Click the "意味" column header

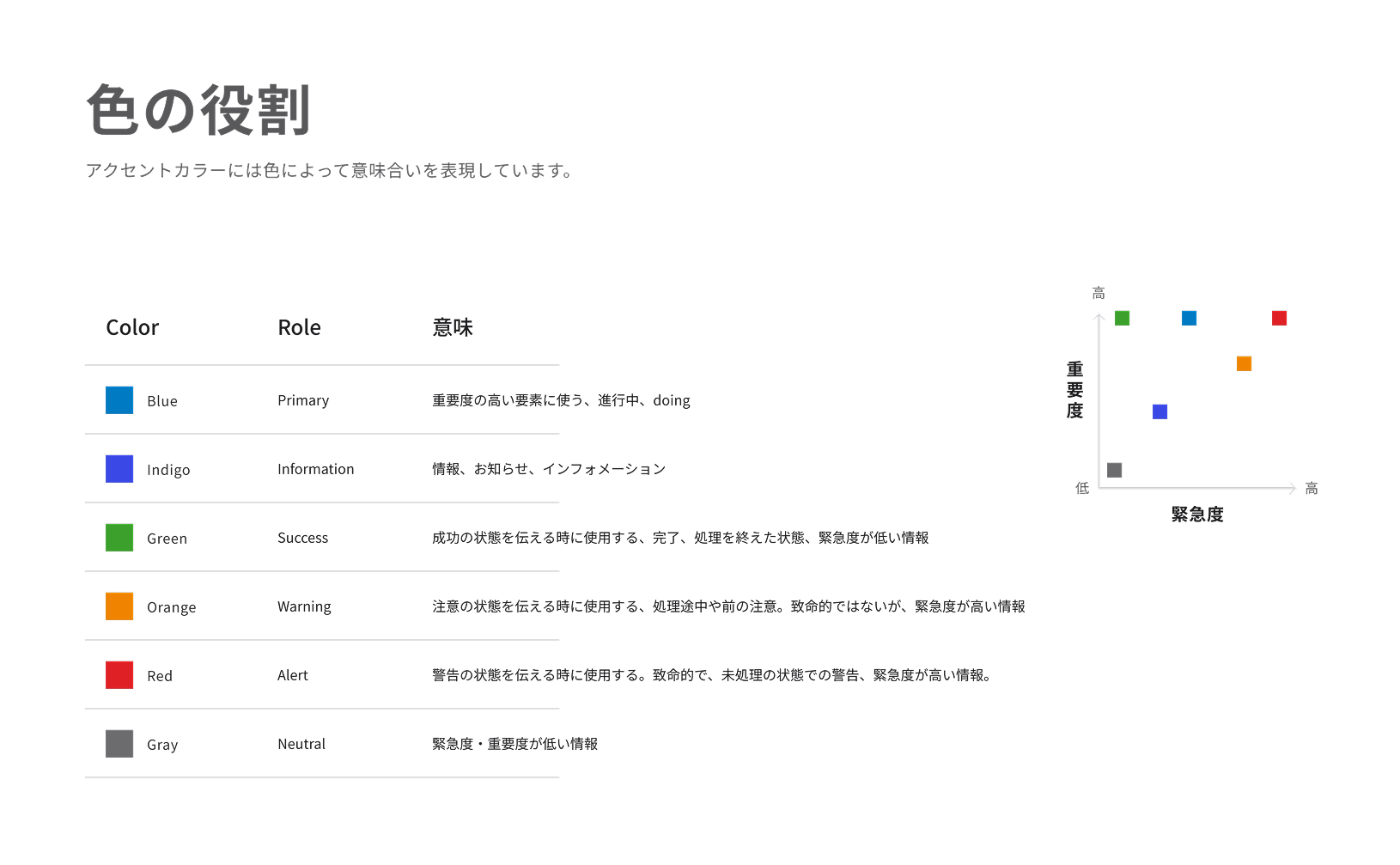tap(453, 327)
